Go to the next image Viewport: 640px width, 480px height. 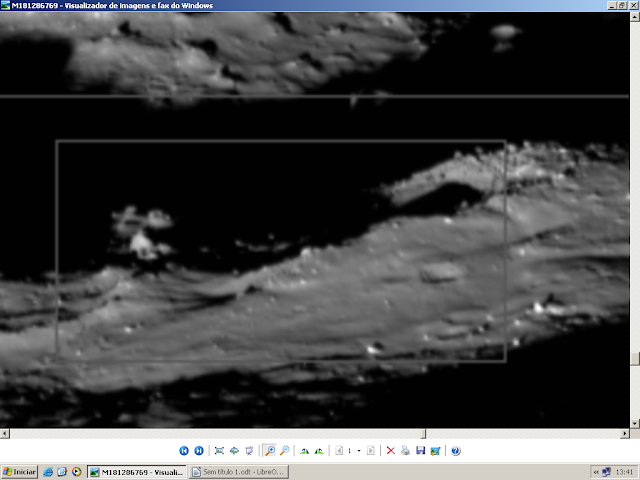tap(199, 451)
